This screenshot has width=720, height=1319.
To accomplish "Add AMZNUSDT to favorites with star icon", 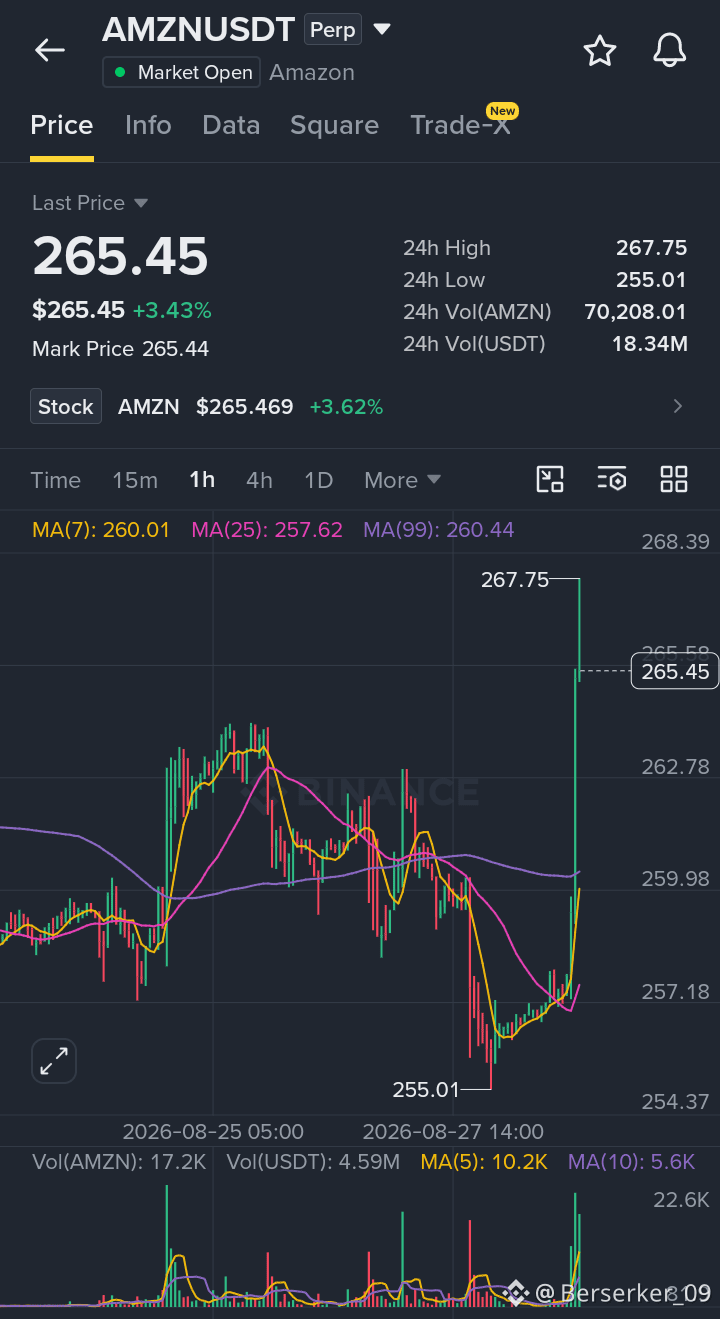I will click(x=600, y=50).
